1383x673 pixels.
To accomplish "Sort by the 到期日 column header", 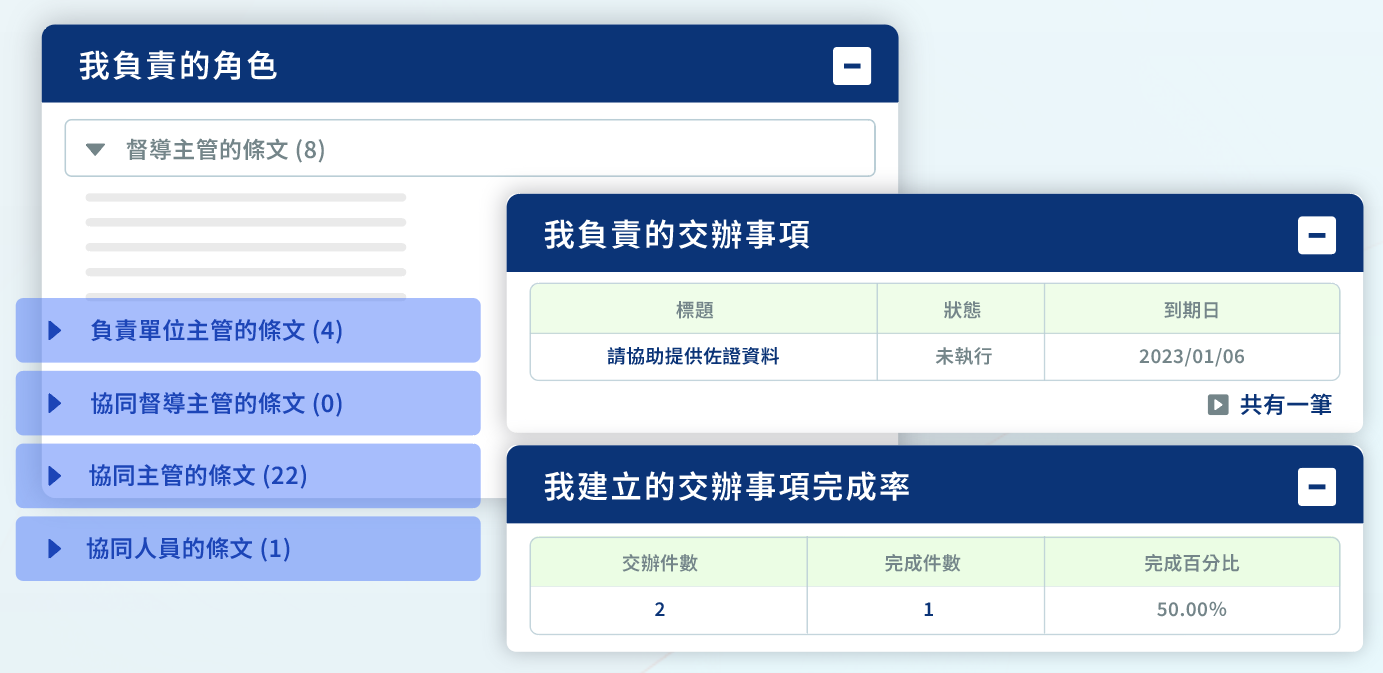I will tap(1192, 309).
